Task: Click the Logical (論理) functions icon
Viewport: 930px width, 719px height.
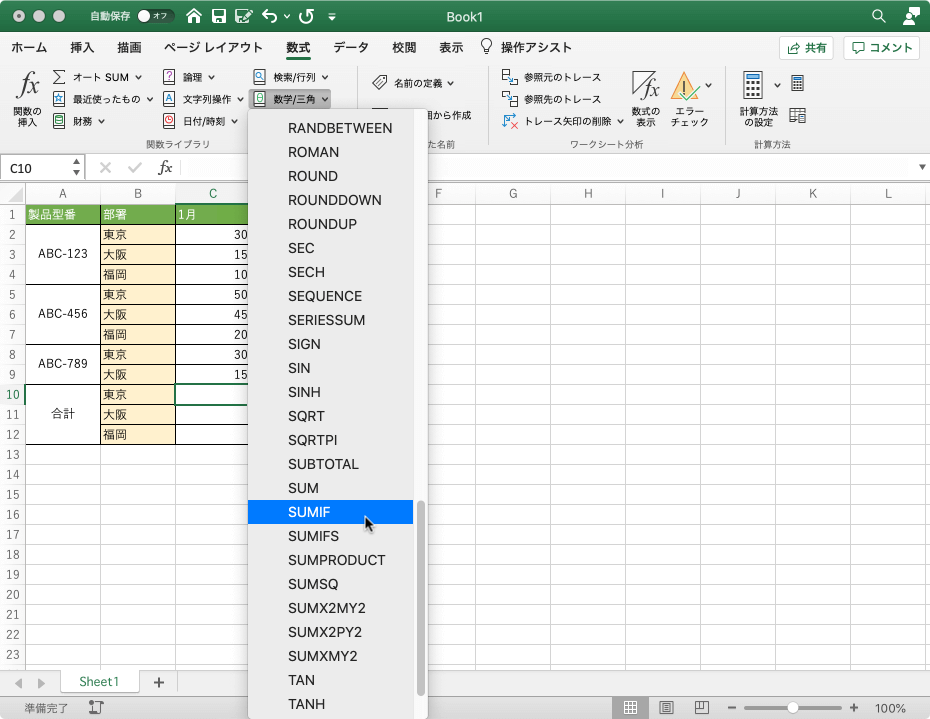Action: pos(169,77)
